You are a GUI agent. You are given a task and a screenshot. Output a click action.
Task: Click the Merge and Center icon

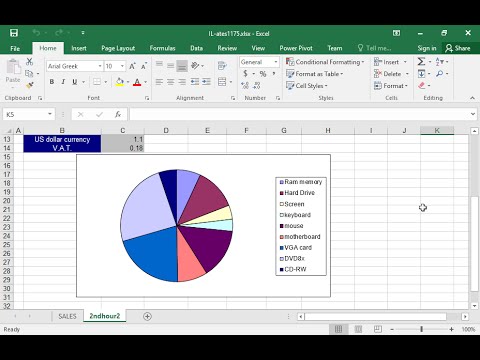[222, 82]
